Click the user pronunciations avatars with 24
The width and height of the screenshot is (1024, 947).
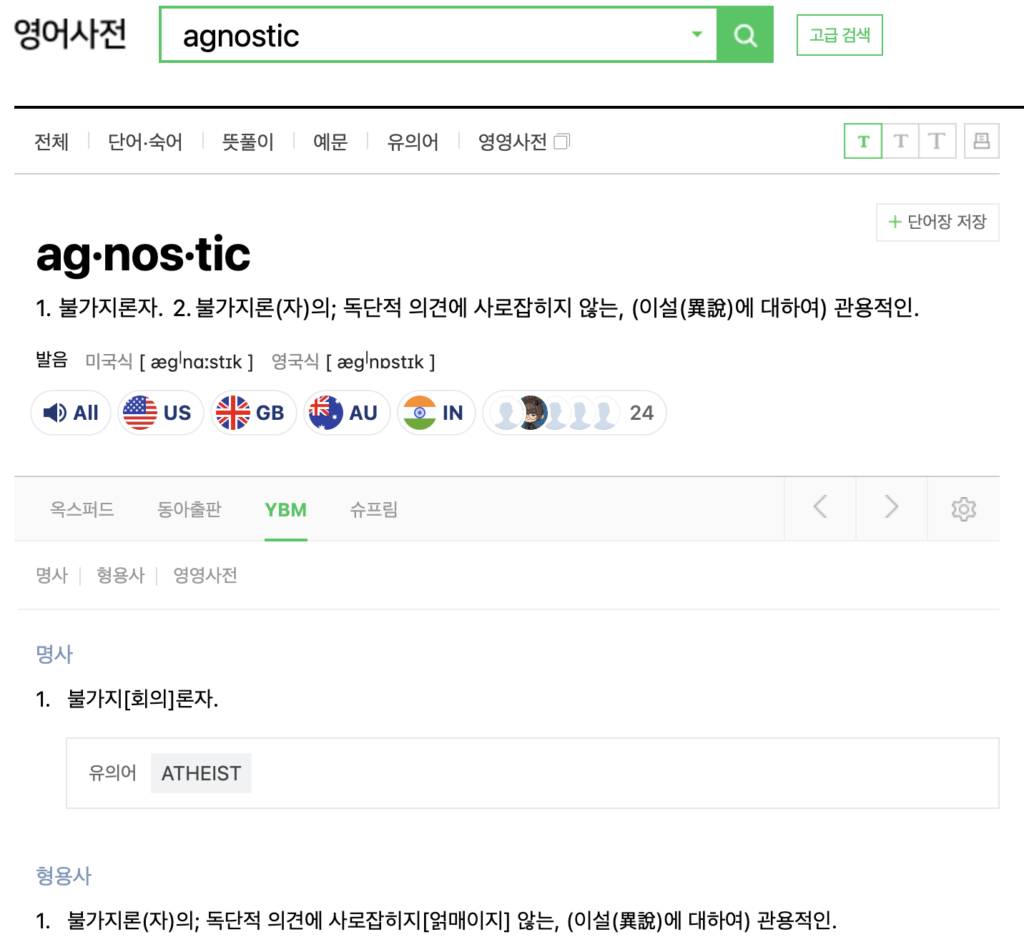574,413
